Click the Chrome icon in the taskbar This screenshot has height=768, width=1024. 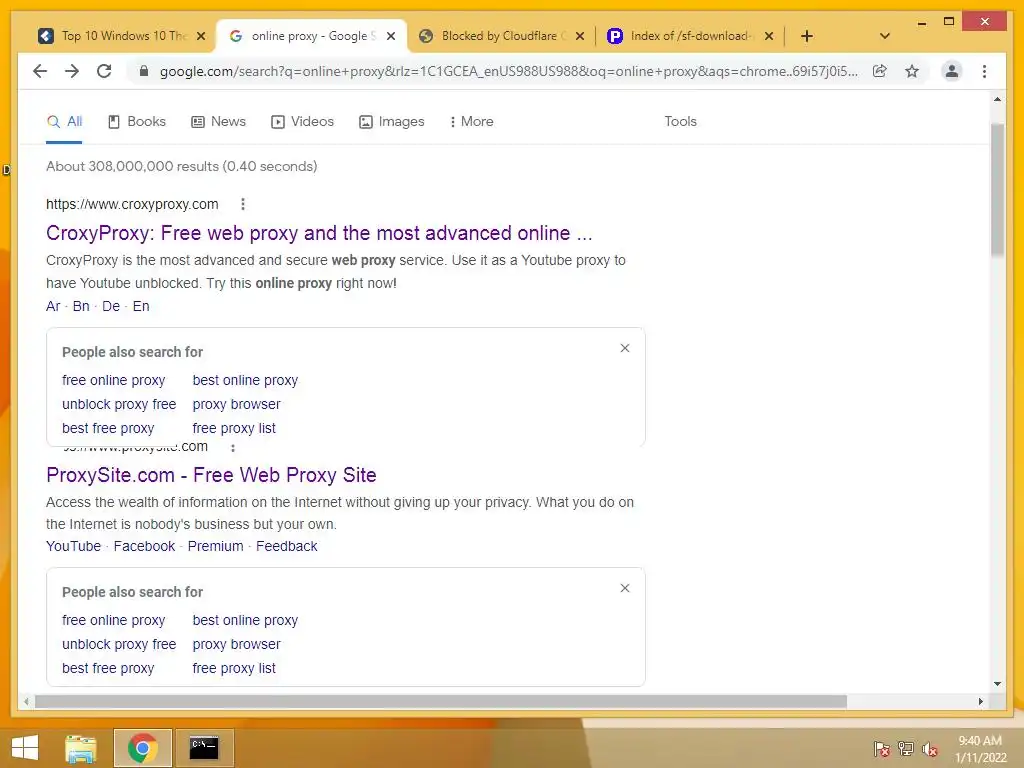pos(142,748)
